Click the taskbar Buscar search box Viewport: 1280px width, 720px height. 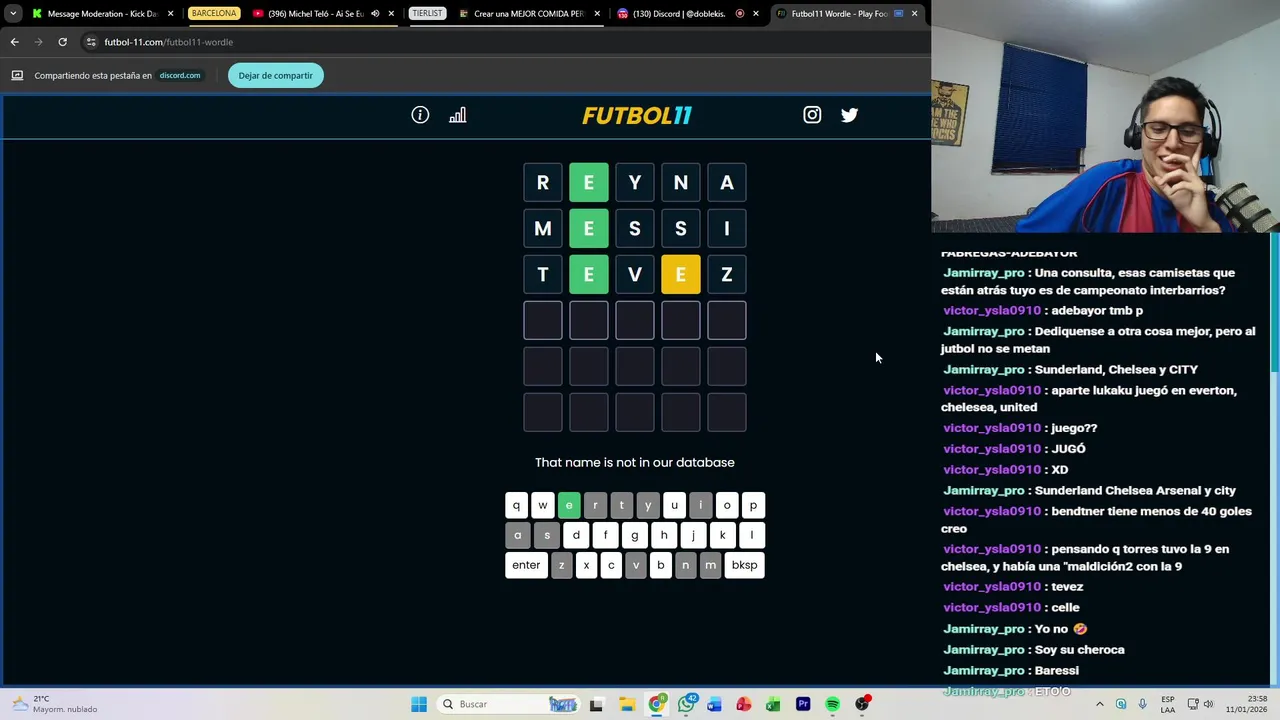[510, 704]
